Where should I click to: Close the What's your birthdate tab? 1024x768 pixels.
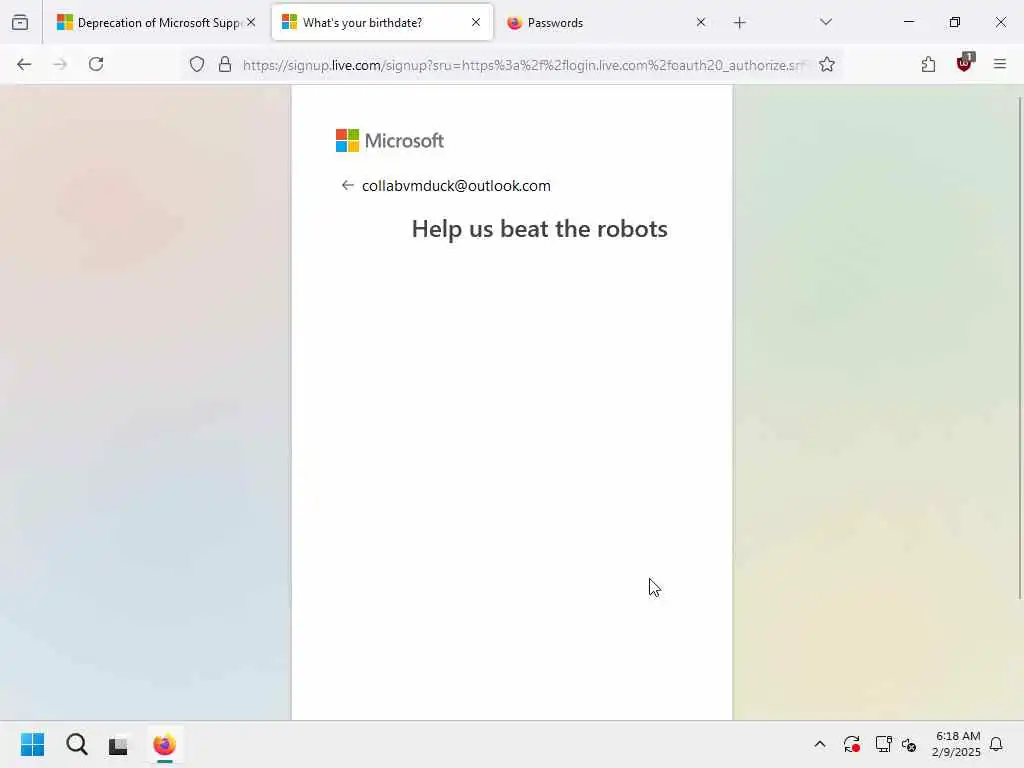[476, 22]
